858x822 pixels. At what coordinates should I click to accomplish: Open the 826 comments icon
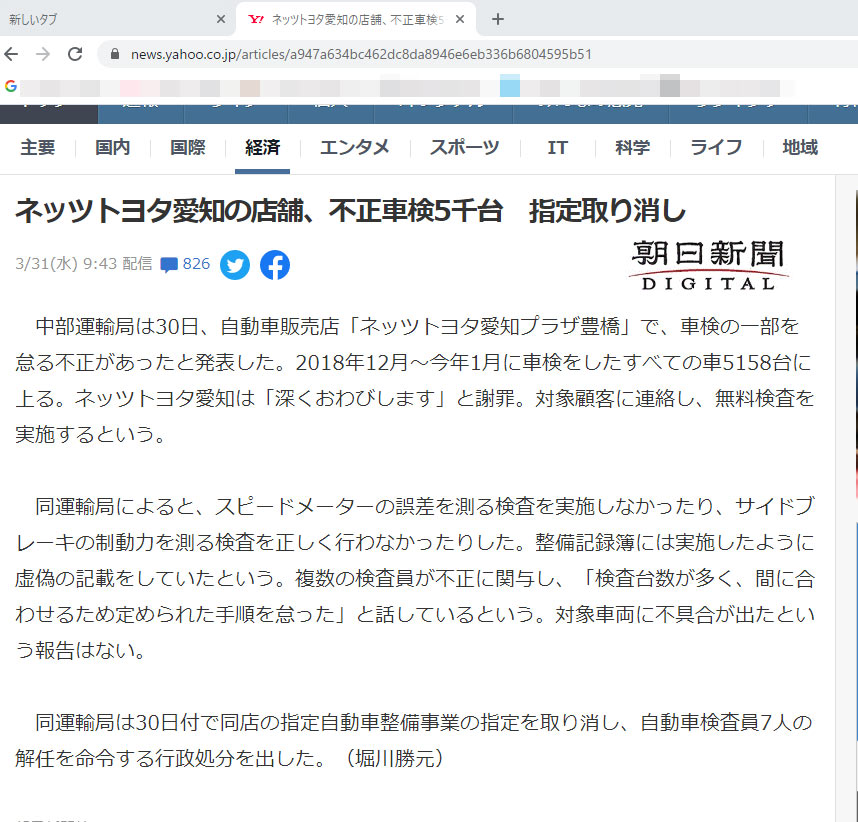(169, 265)
